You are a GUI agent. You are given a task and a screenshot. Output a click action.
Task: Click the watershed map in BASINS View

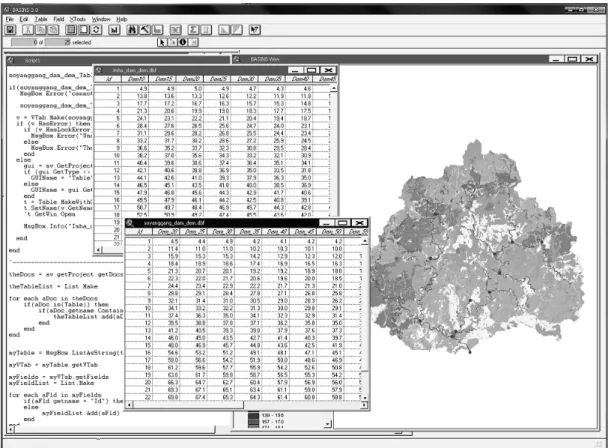[x=477, y=249]
